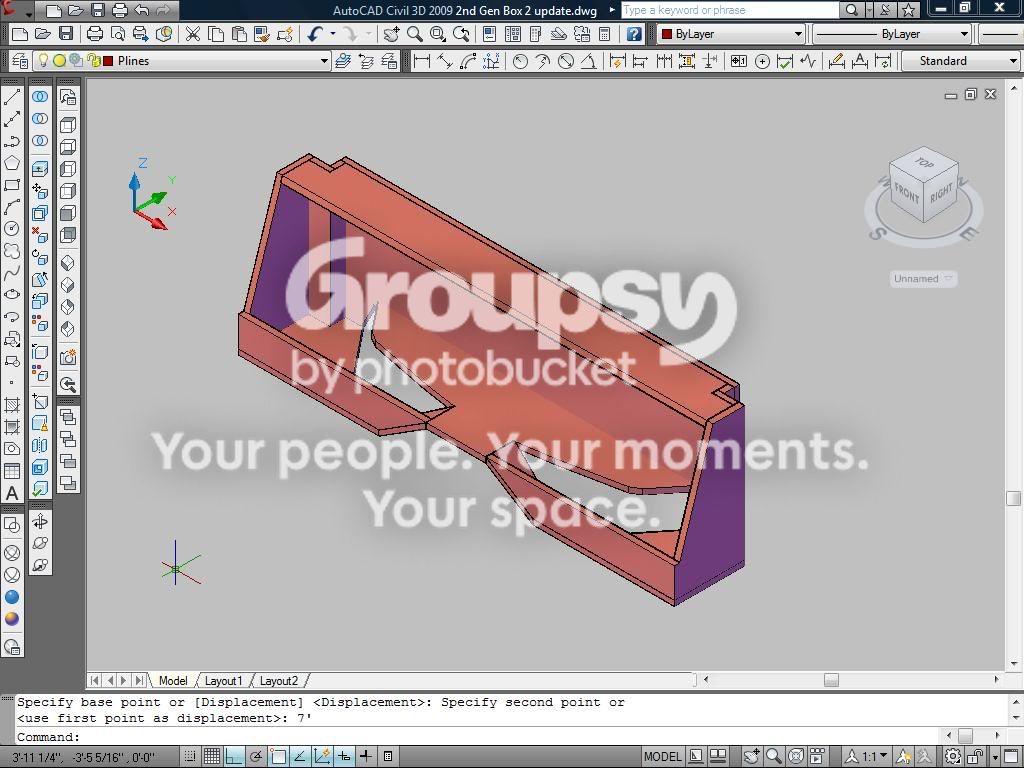The height and width of the screenshot is (768, 1024).
Task: Click the Plot printer icon in Standard toolbar
Action: pyautogui.click(x=95, y=34)
